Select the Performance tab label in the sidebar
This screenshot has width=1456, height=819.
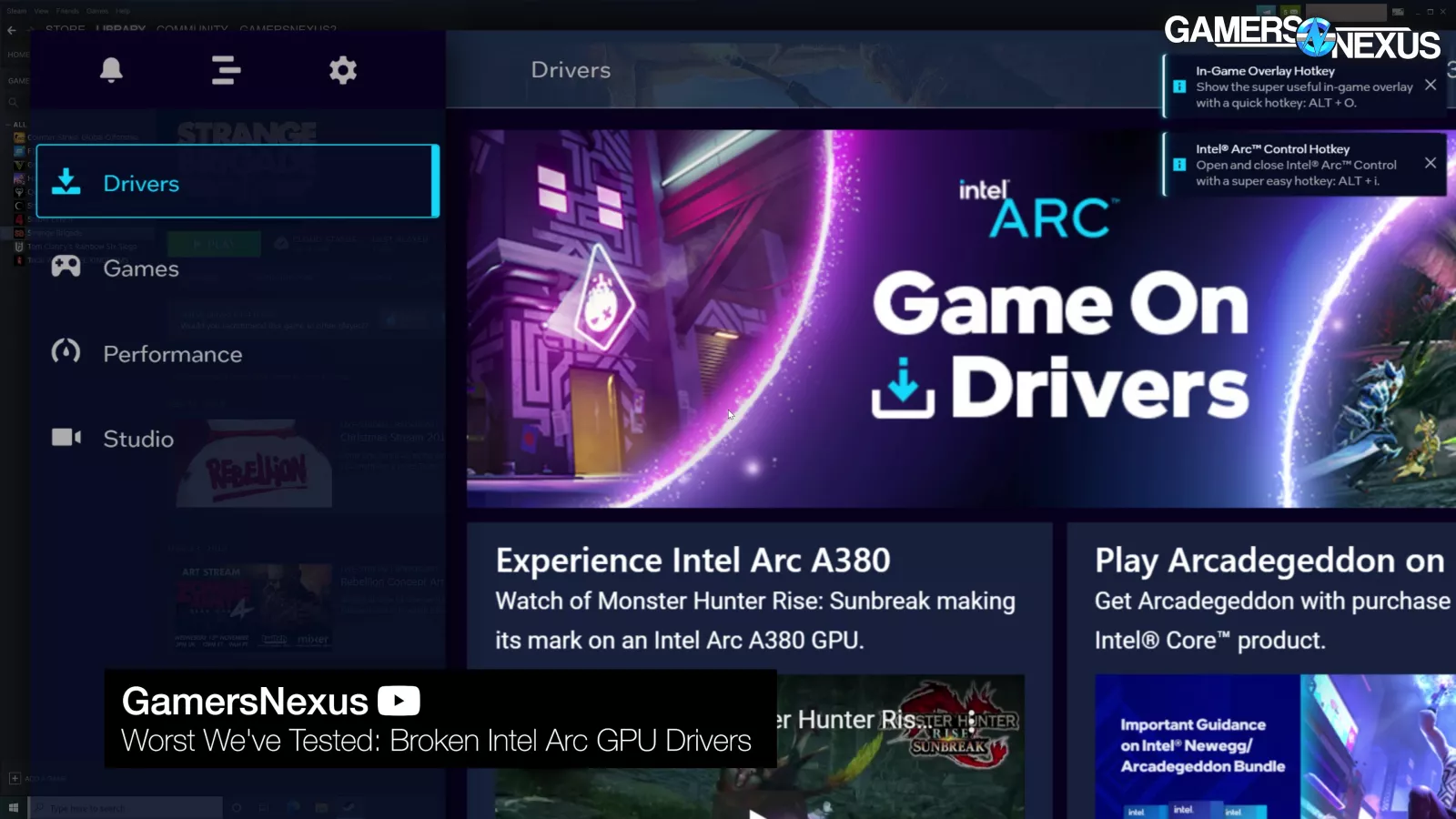(x=172, y=354)
